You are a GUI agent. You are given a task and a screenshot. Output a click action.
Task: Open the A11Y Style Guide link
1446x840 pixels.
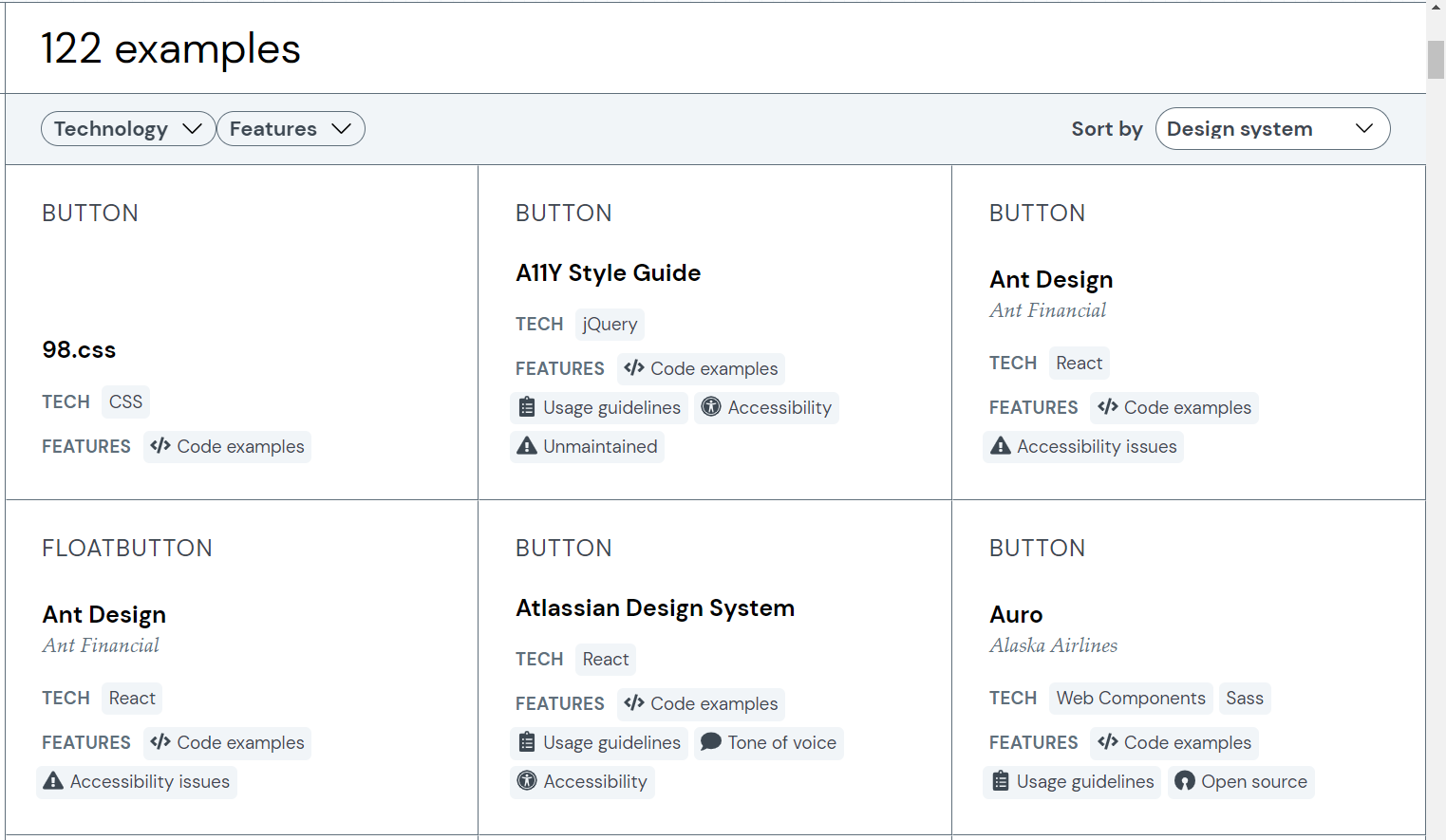pyautogui.click(x=608, y=273)
